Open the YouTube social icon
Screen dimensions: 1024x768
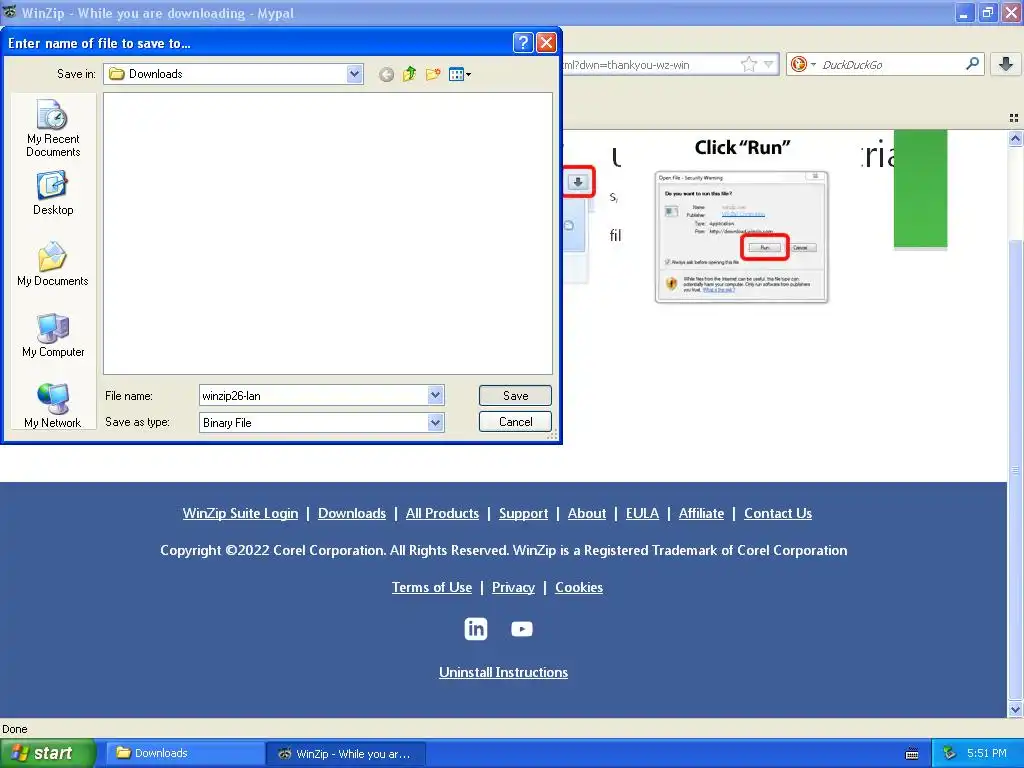[x=522, y=629]
